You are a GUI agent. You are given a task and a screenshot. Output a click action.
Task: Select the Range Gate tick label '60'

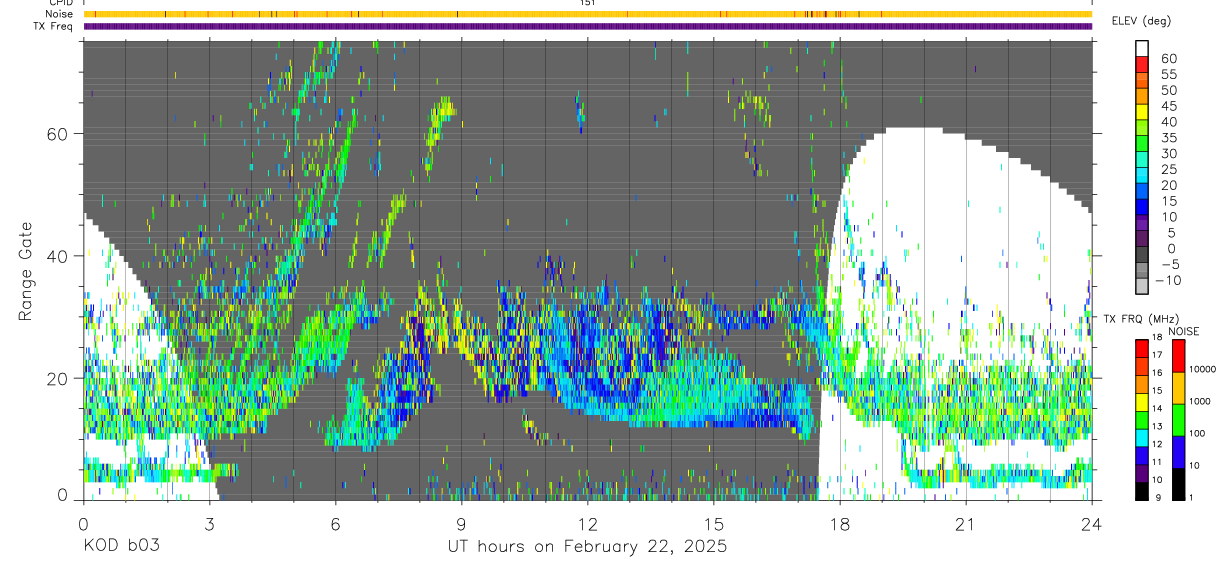(x=57, y=134)
